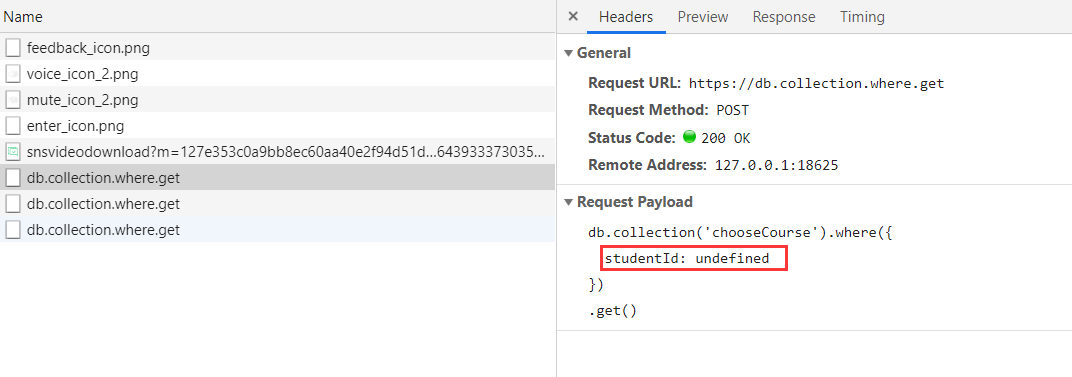Click the voice_icon_2.png thumbnail icon

click(12, 74)
